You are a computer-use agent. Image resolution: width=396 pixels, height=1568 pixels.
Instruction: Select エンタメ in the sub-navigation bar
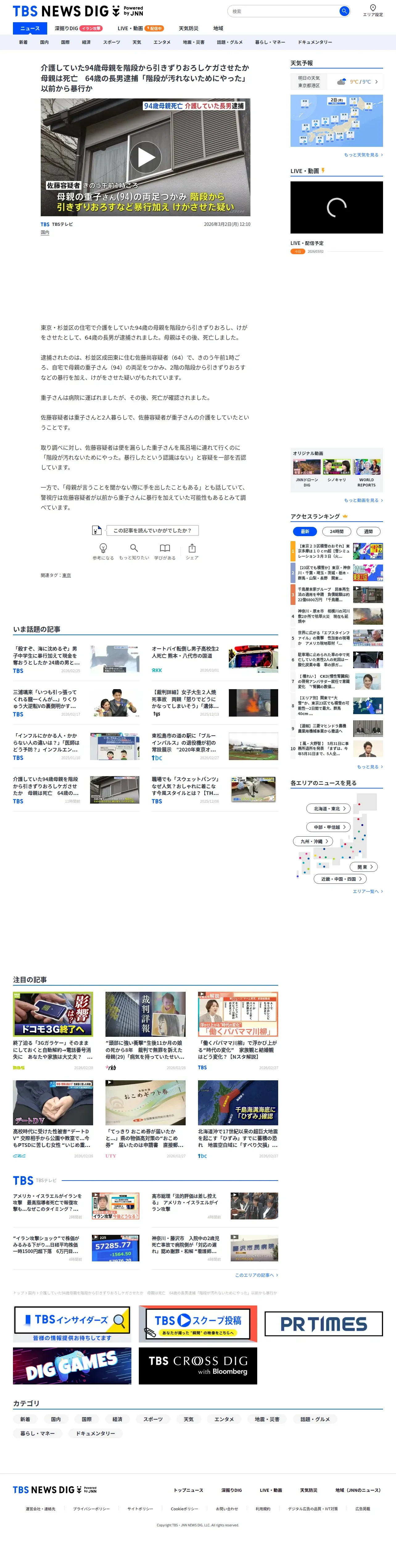pyautogui.click(x=162, y=43)
